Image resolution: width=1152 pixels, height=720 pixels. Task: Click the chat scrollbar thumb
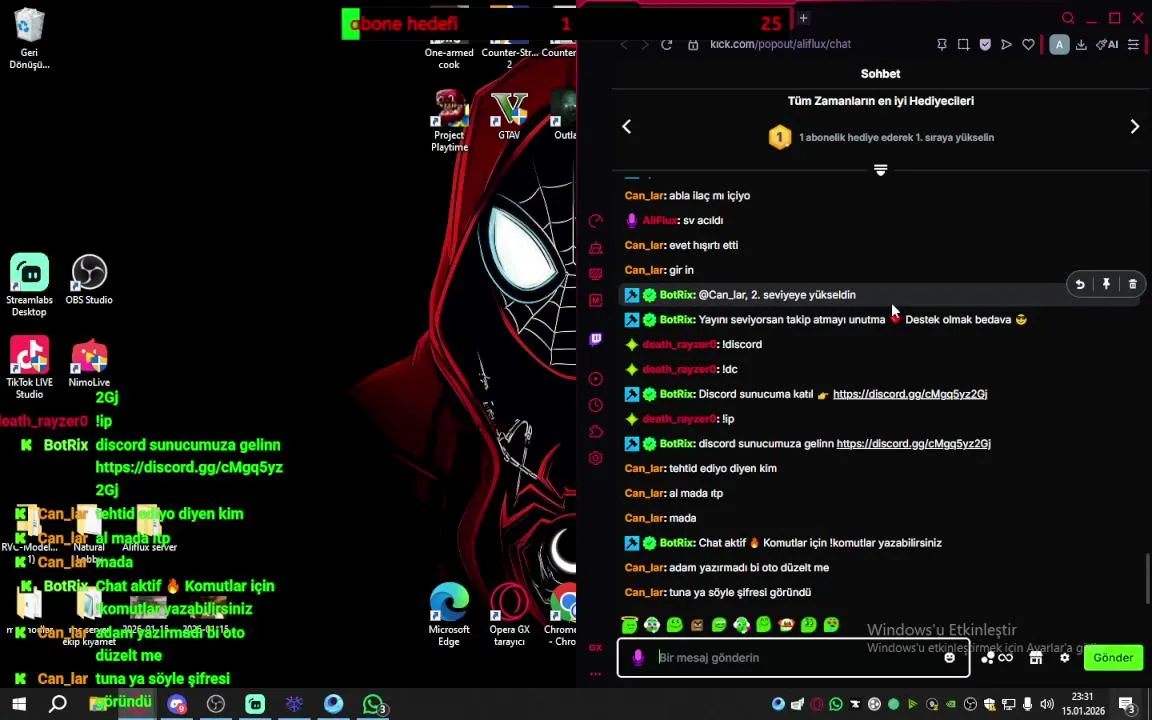click(1147, 579)
